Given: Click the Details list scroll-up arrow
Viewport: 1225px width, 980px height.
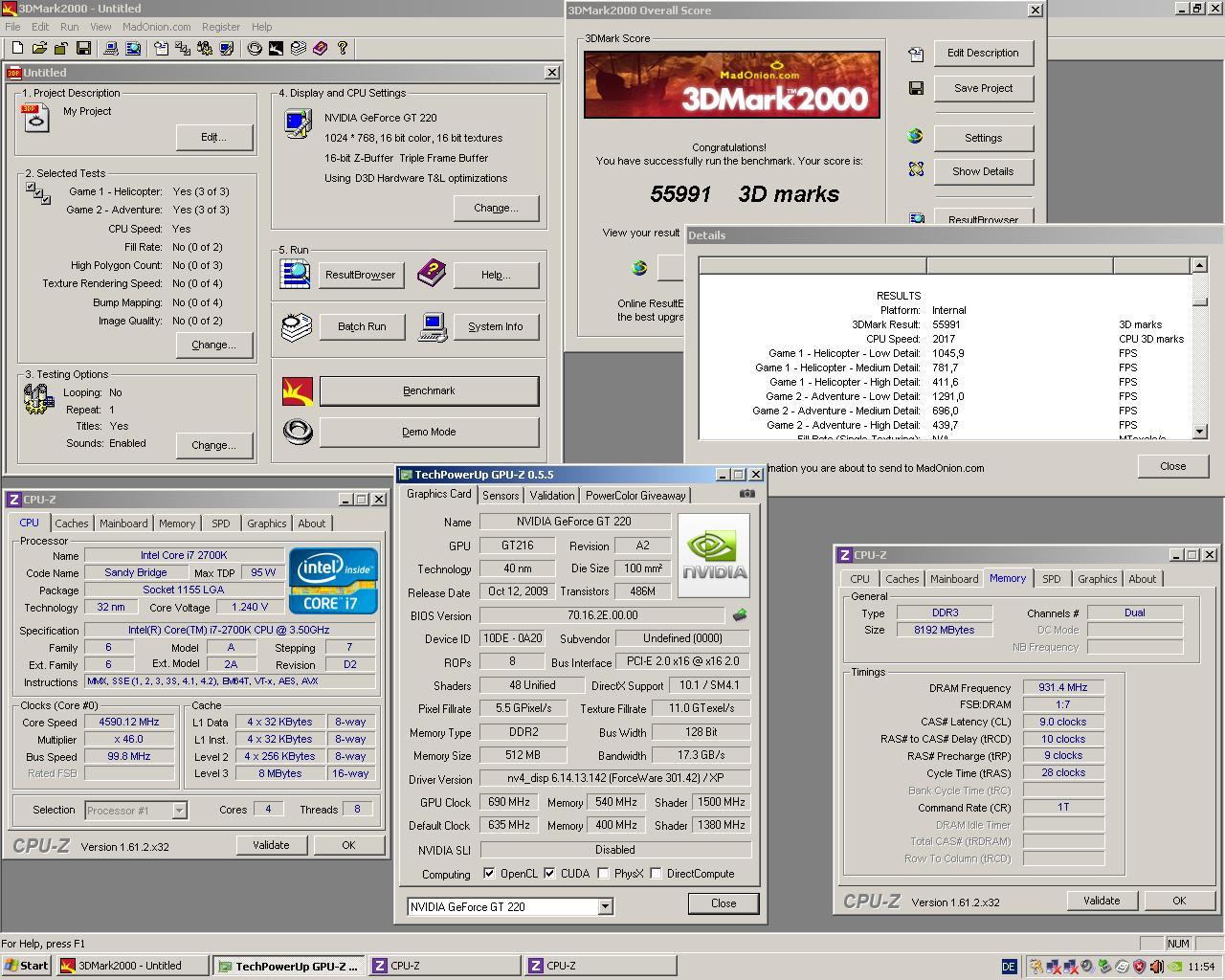Looking at the screenshot, I should pos(1200,264).
